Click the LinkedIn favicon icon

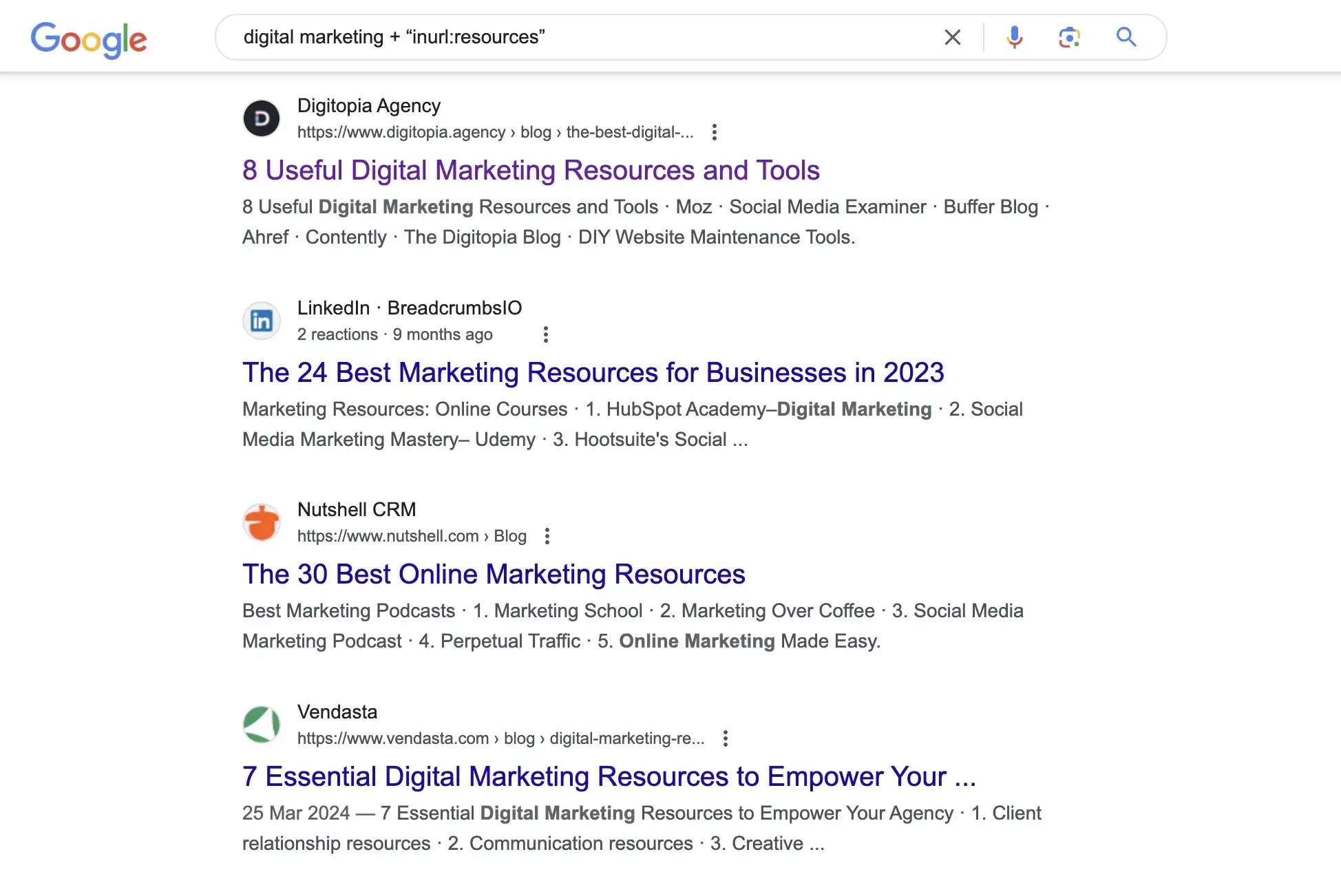[x=262, y=321]
